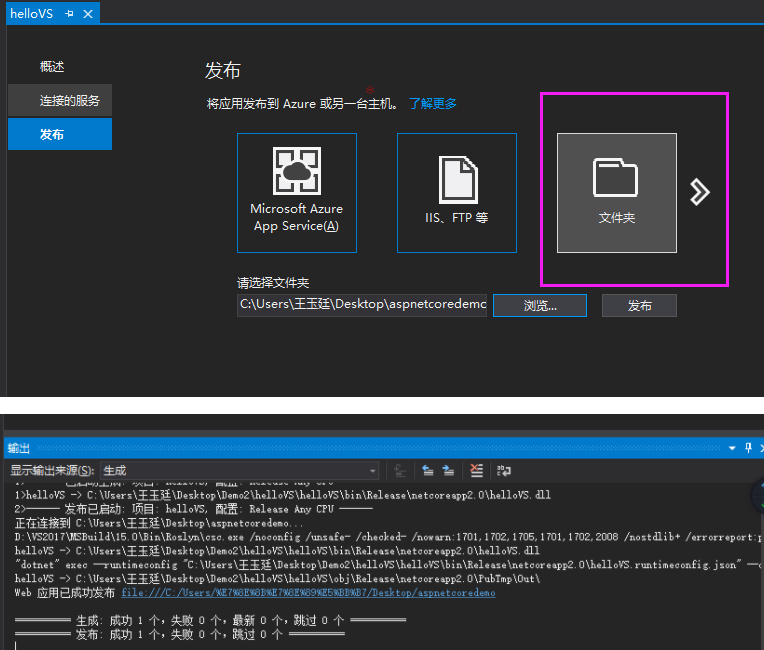764x650 pixels.
Task: Clear all output with the red X icon
Action: 476,471
